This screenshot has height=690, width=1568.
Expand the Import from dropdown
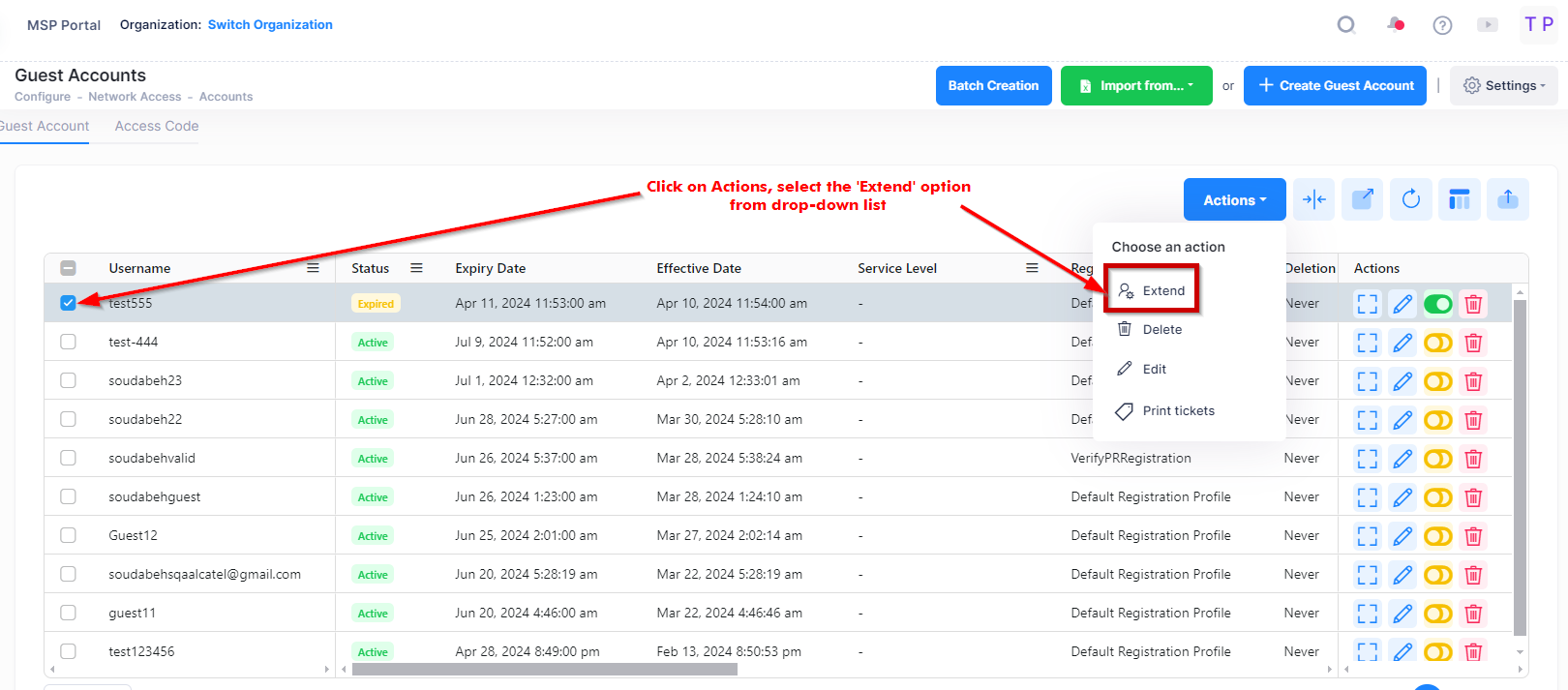coord(1136,86)
